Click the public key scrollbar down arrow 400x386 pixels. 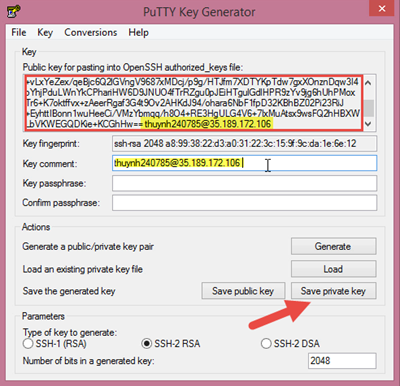pyautogui.click(x=368, y=124)
